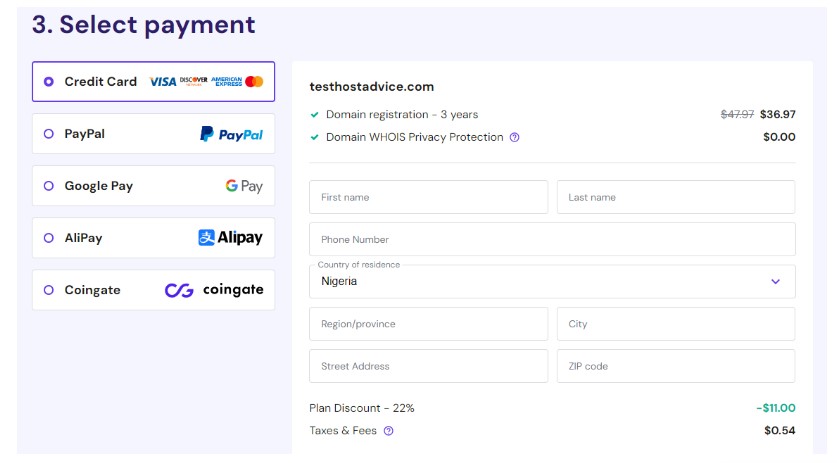This screenshot has width=837, height=463.
Task: Focus the Street Address field
Action: [x=429, y=366]
